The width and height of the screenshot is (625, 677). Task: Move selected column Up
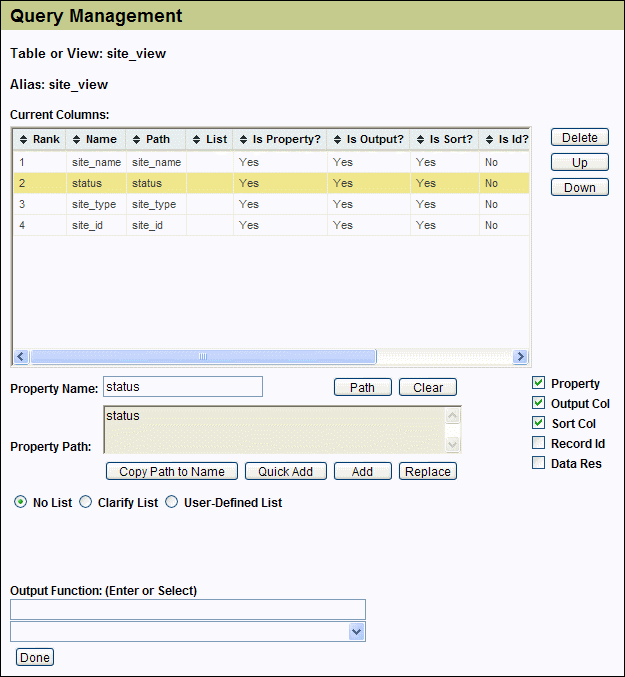(580, 162)
